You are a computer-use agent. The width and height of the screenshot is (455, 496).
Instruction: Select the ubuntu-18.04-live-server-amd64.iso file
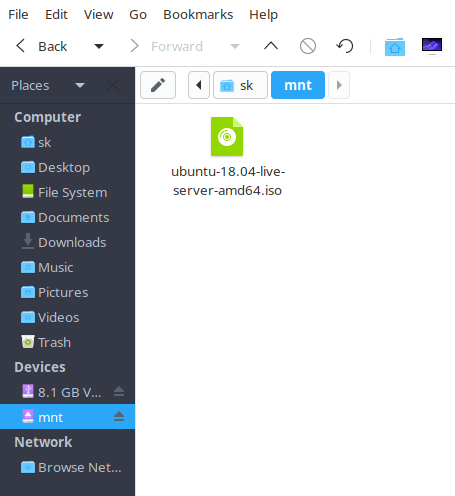(228, 157)
